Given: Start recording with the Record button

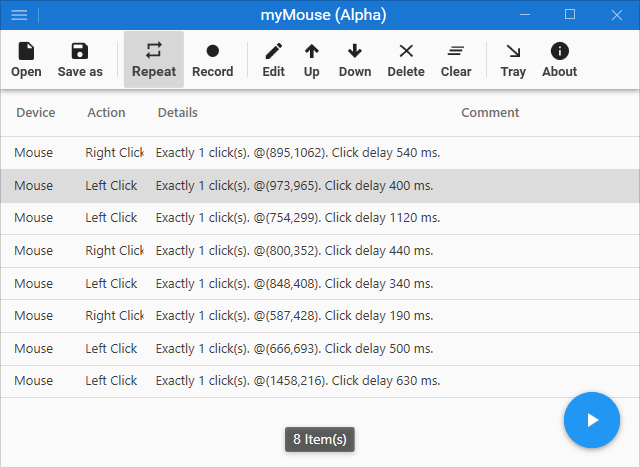Looking at the screenshot, I should pos(213,60).
